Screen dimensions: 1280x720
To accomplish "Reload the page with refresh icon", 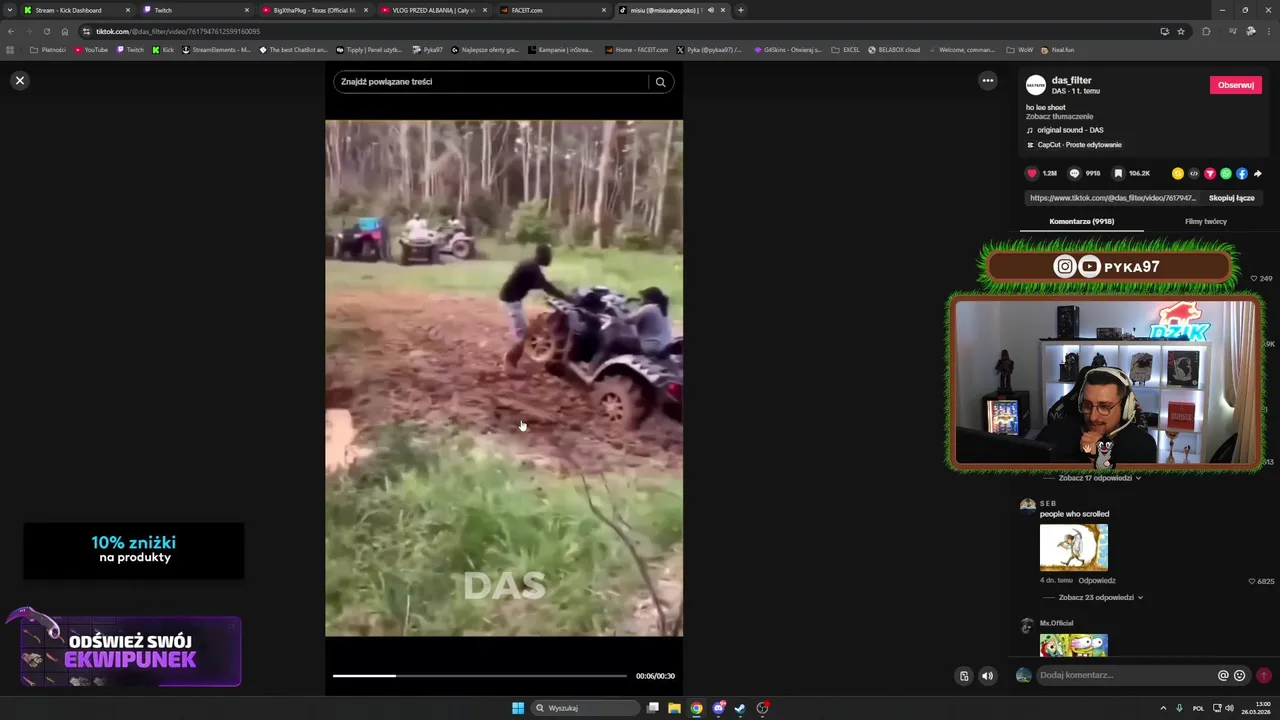I will click(x=46, y=31).
